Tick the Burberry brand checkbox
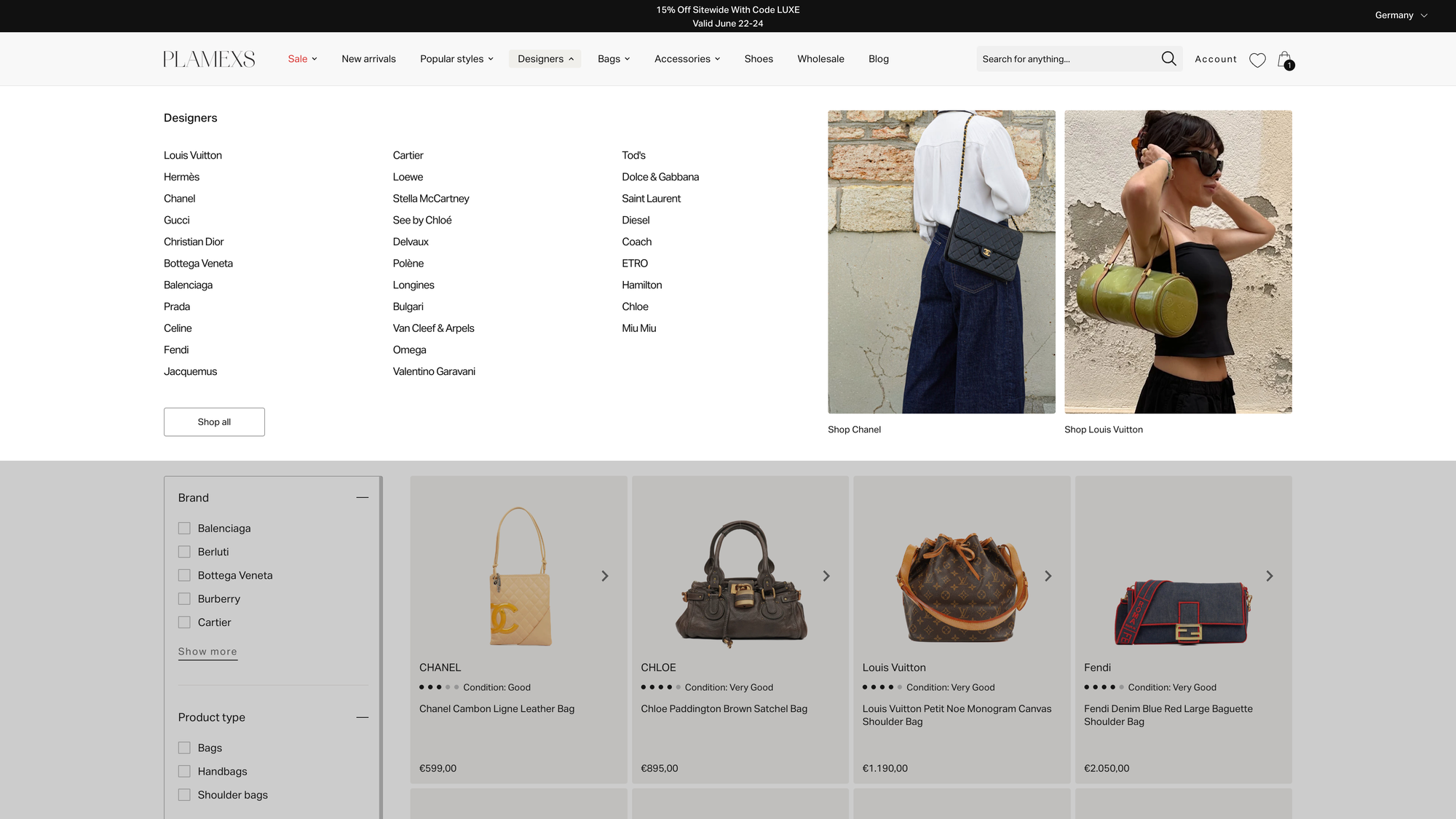The image size is (1456, 819). click(184, 599)
